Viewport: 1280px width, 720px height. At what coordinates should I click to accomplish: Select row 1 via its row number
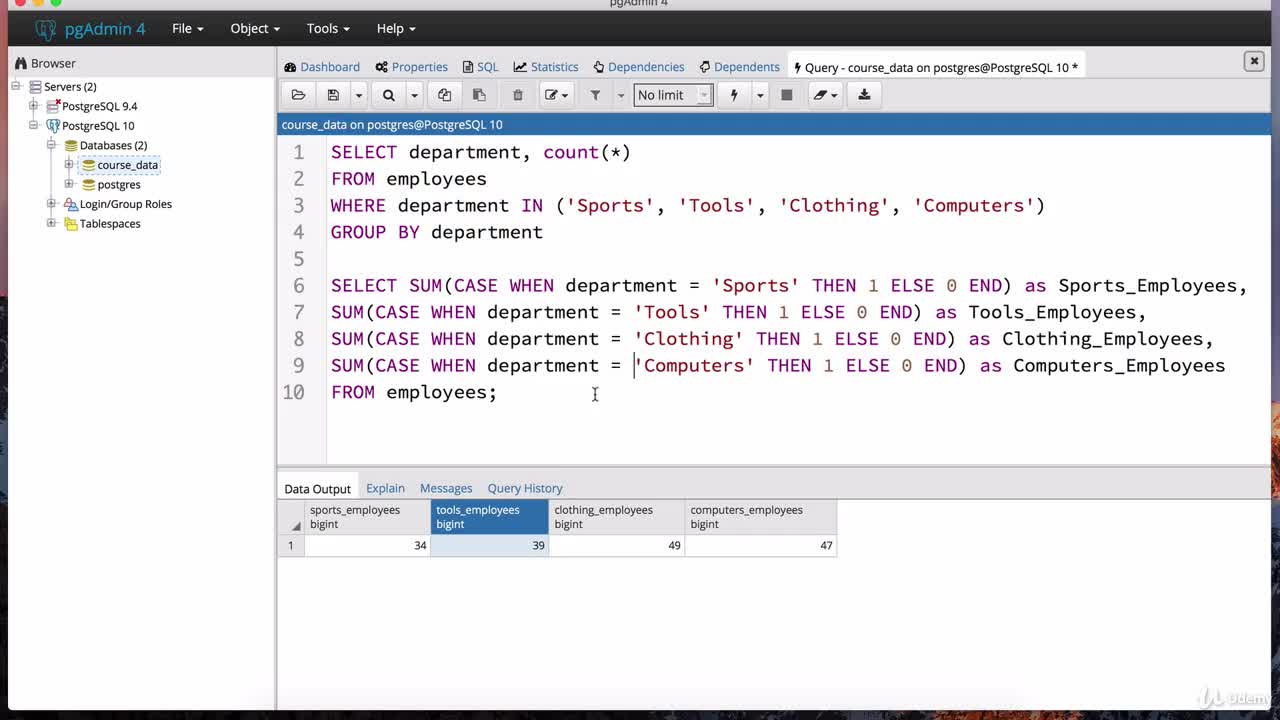291,545
